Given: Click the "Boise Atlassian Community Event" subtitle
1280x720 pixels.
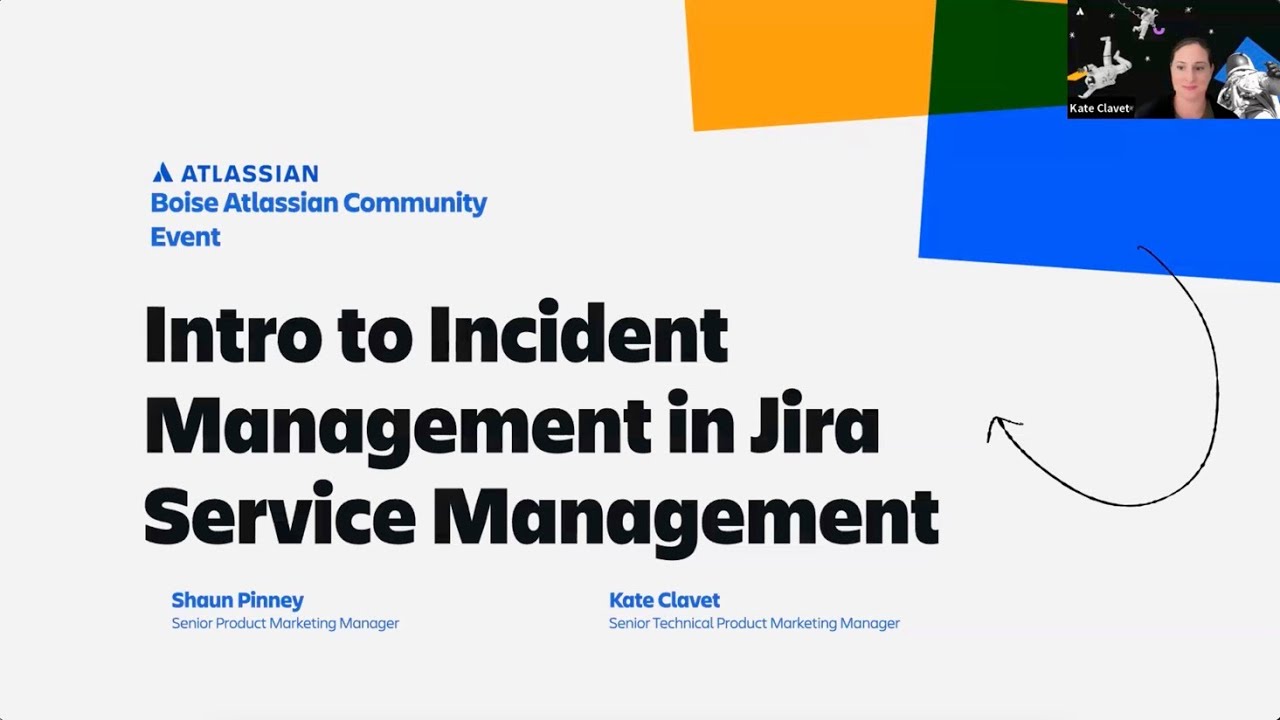Looking at the screenshot, I should tap(318, 220).
